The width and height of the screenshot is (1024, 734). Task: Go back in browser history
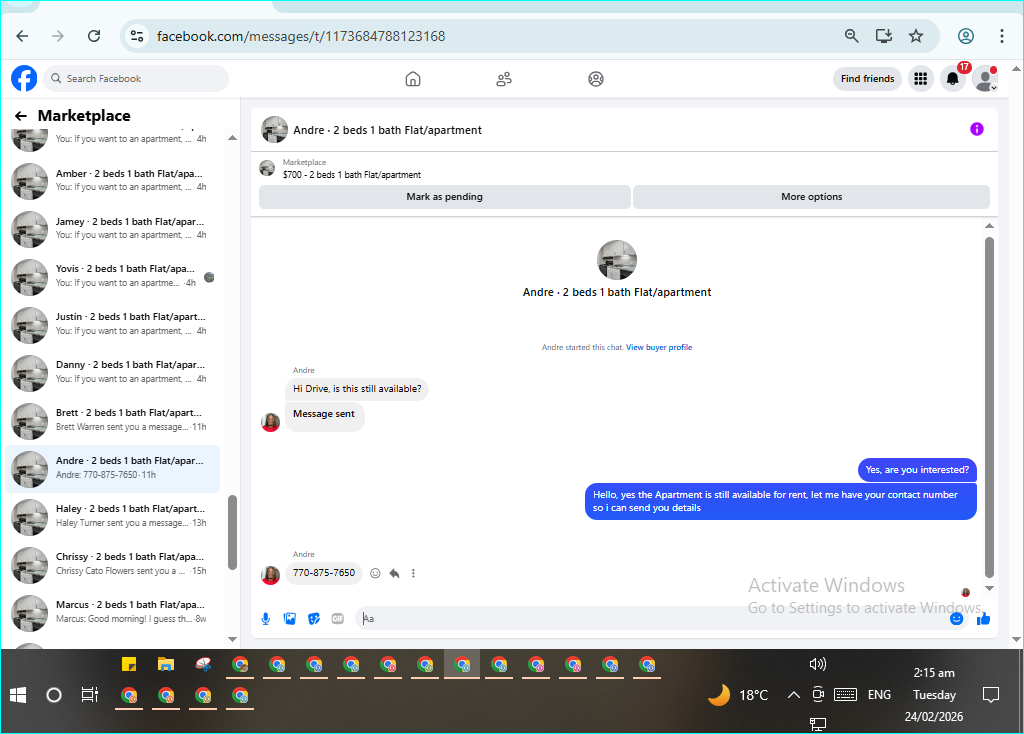click(x=22, y=36)
